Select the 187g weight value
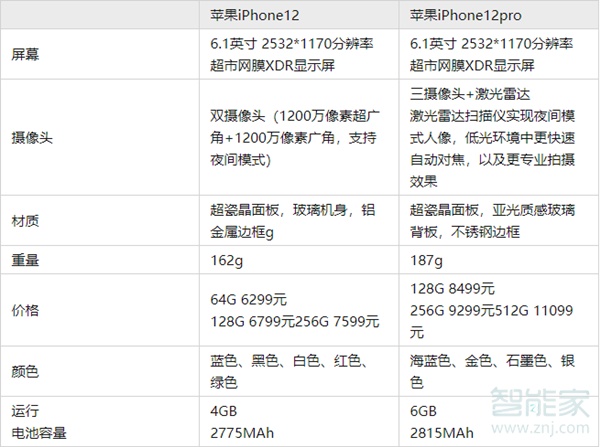 click(426, 261)
